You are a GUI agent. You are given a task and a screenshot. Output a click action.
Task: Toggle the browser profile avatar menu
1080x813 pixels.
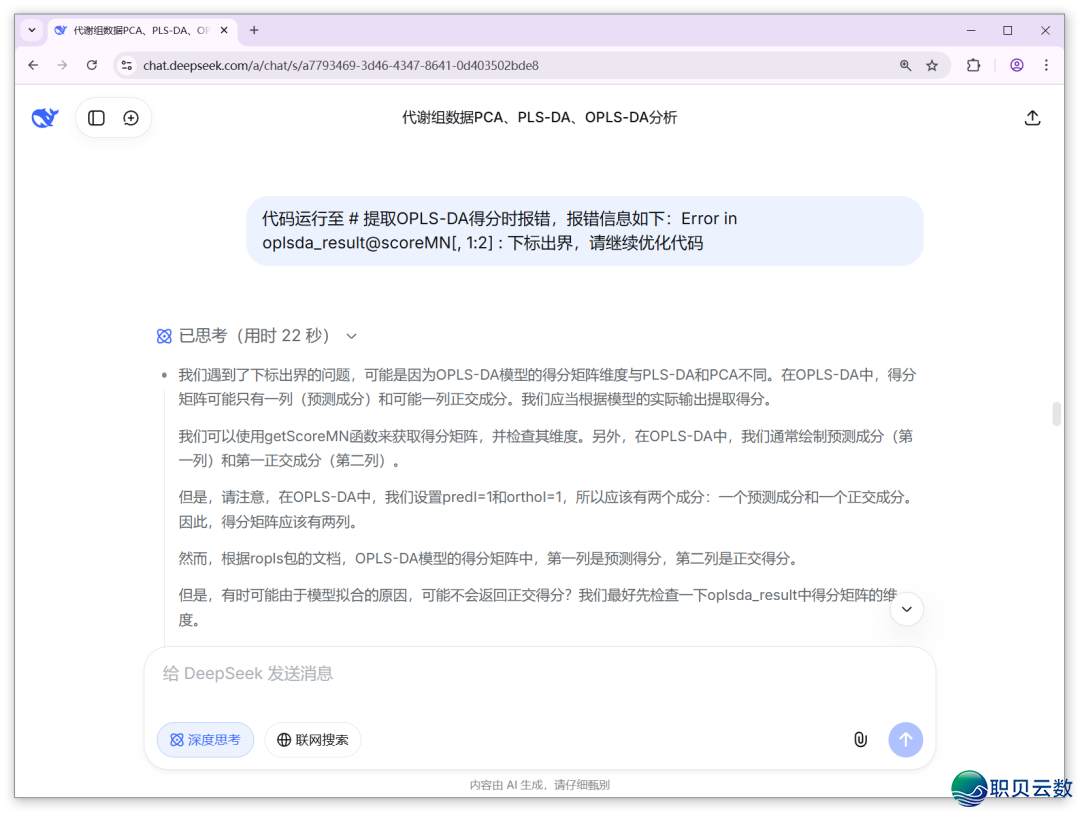click(x=1017, y=64)
